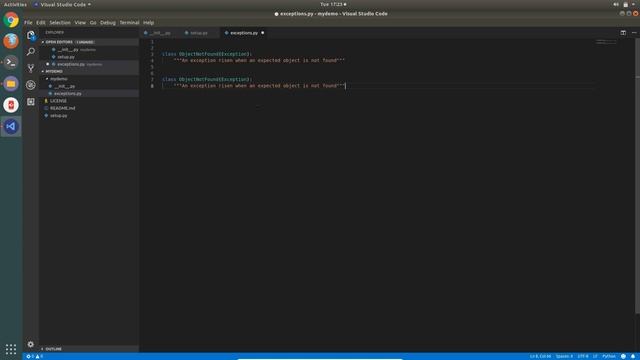640x360 pixels.
Task: Open the editor More Actions ellipsis
Action: [x=634, y=33]
